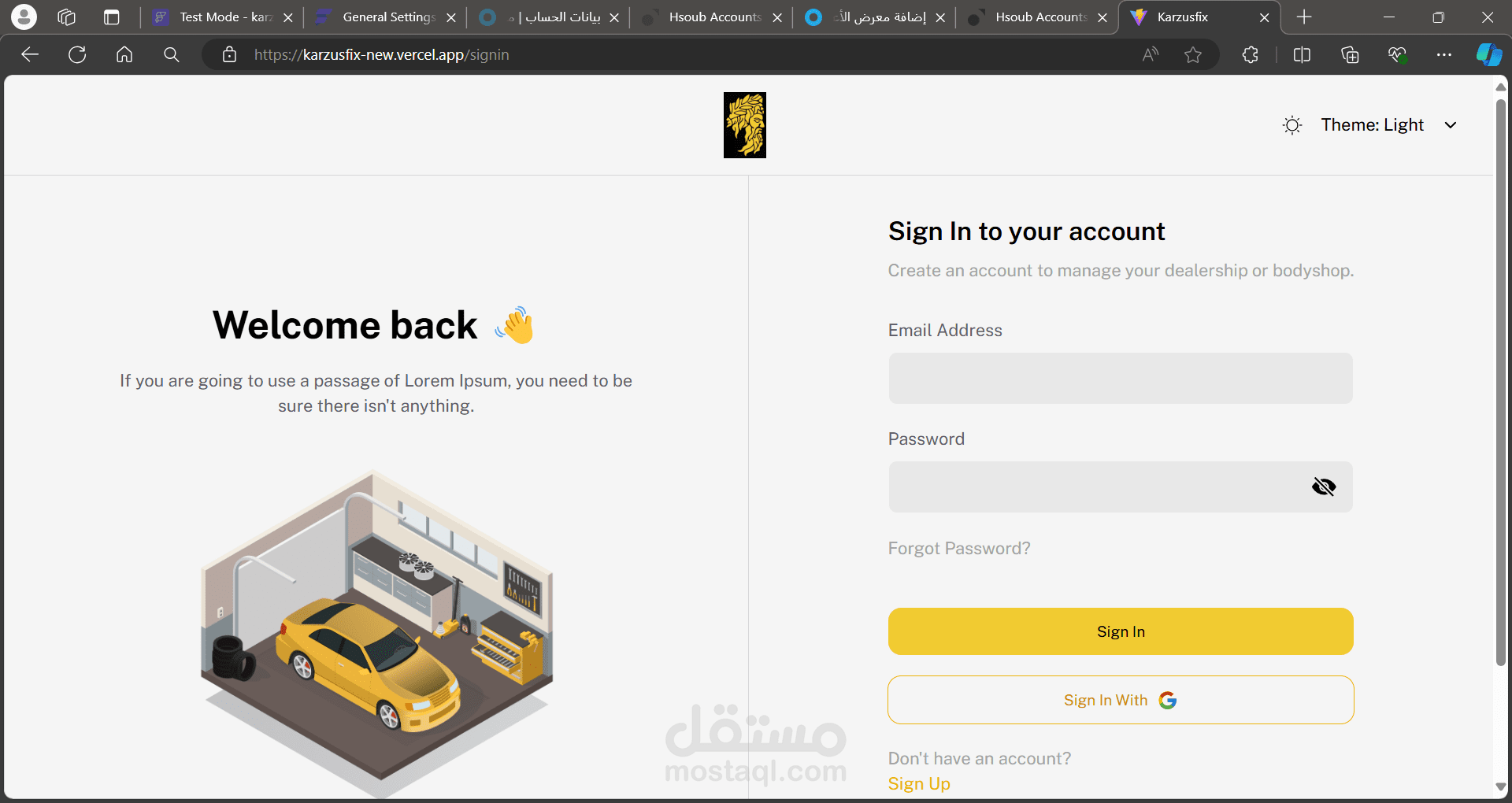Image resolution: width=1512 pixels, height=803 pixels.
Task: Open browser extensions puzzle icon
Action: pyautogui.click(x=1251, y=55)
